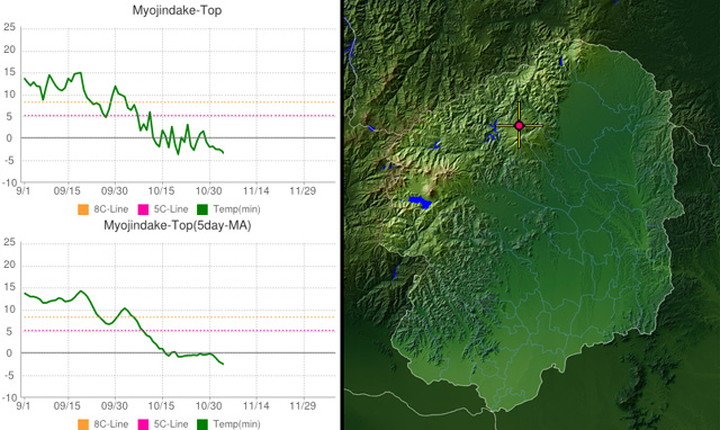Click the 11/29 axis label in bottom chart
Screen dimensions: 720x430
click(303, 406)
